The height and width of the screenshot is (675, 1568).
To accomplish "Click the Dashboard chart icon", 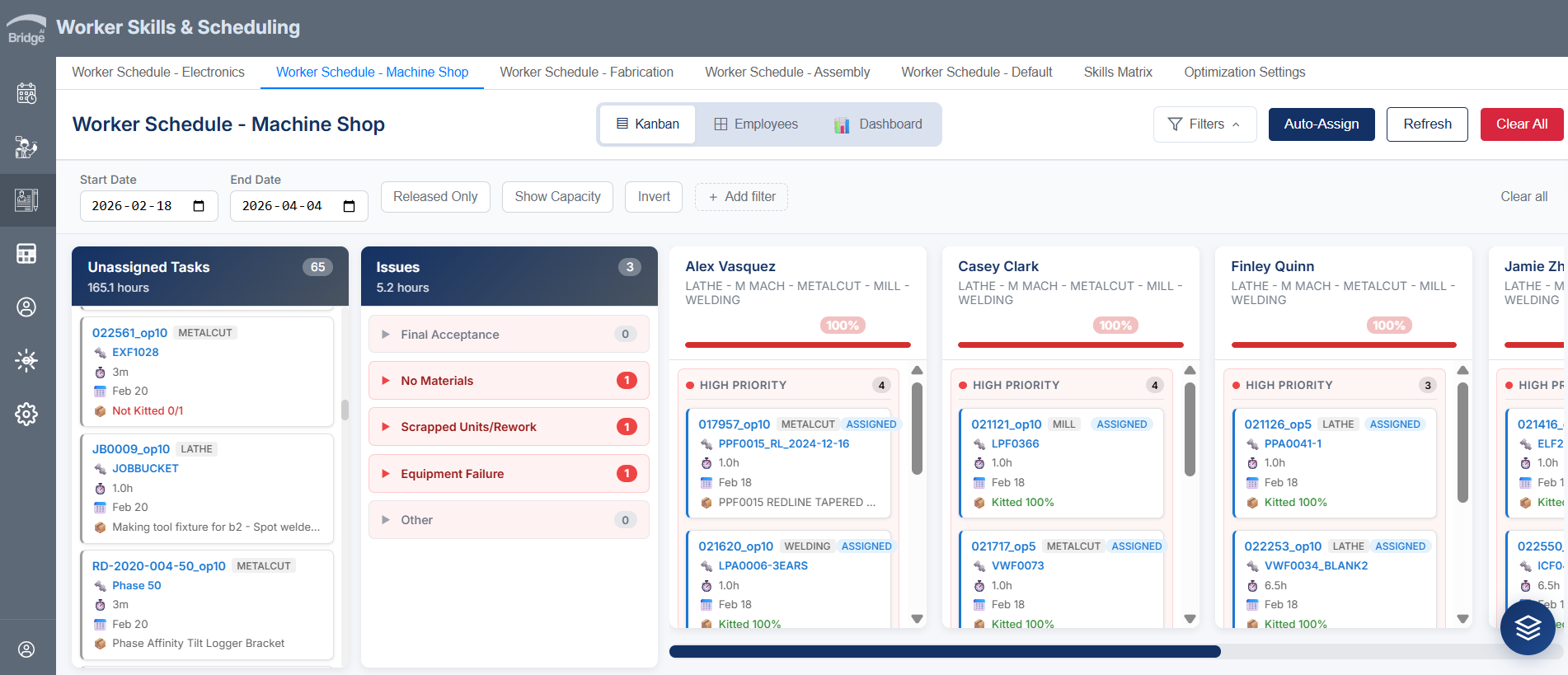I will (x=841, y=124).
